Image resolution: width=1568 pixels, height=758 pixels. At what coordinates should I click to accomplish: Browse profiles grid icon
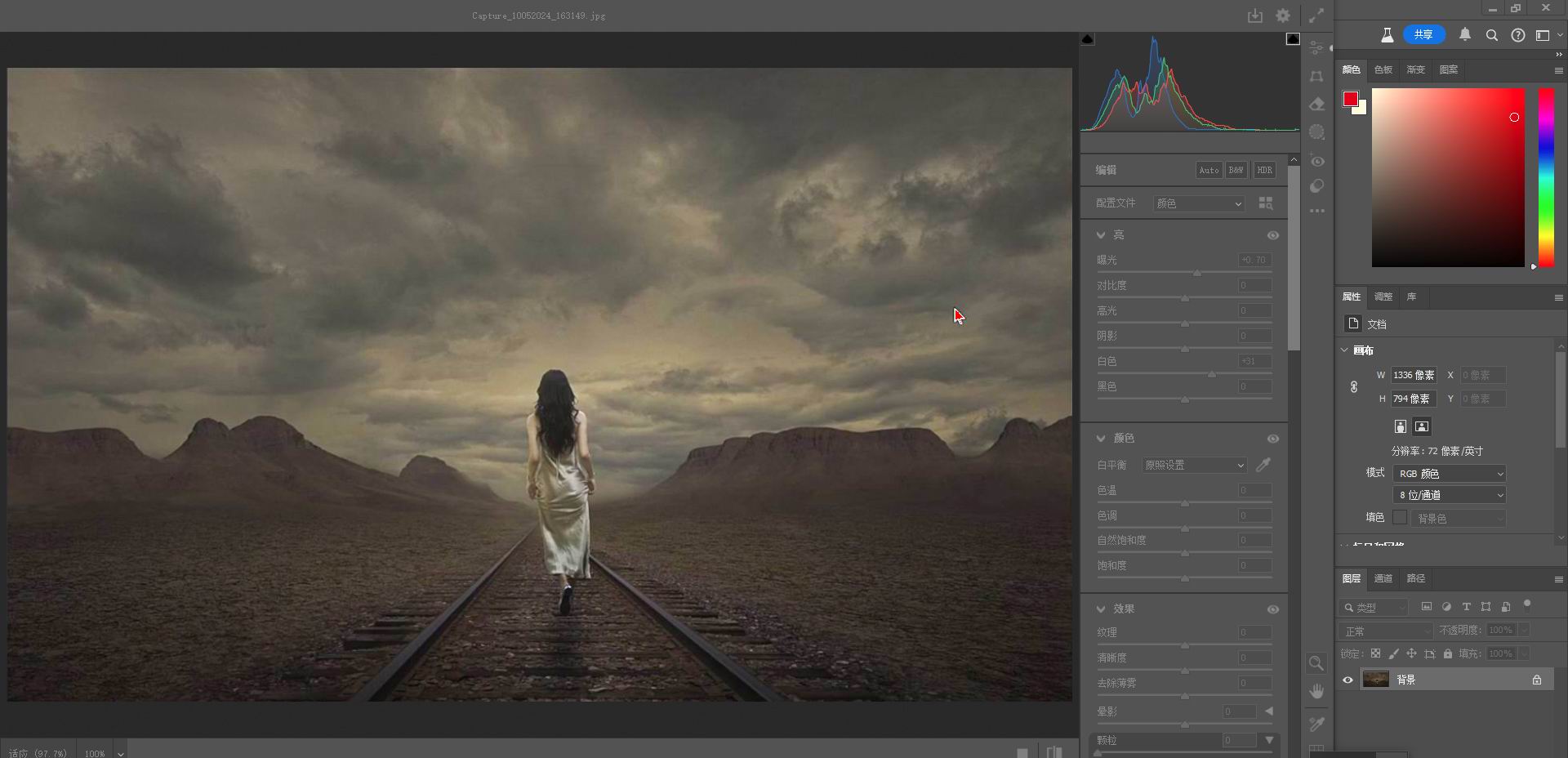[x=1266, y=203]
